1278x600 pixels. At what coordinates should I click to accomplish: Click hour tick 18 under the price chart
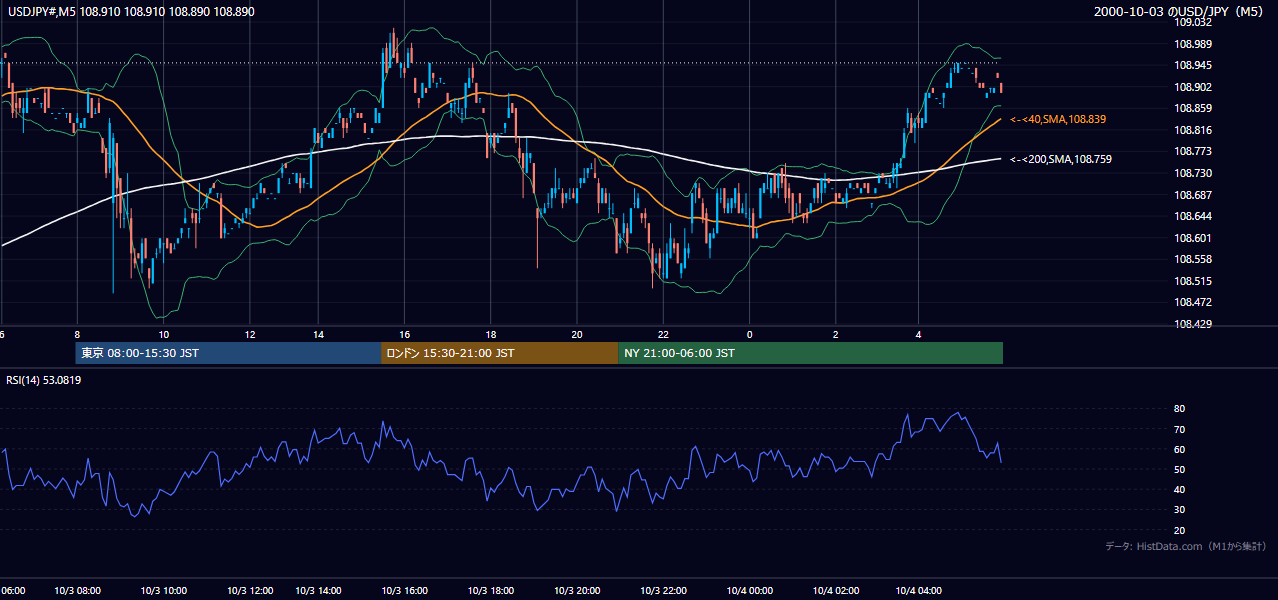[x=491, y=334]
